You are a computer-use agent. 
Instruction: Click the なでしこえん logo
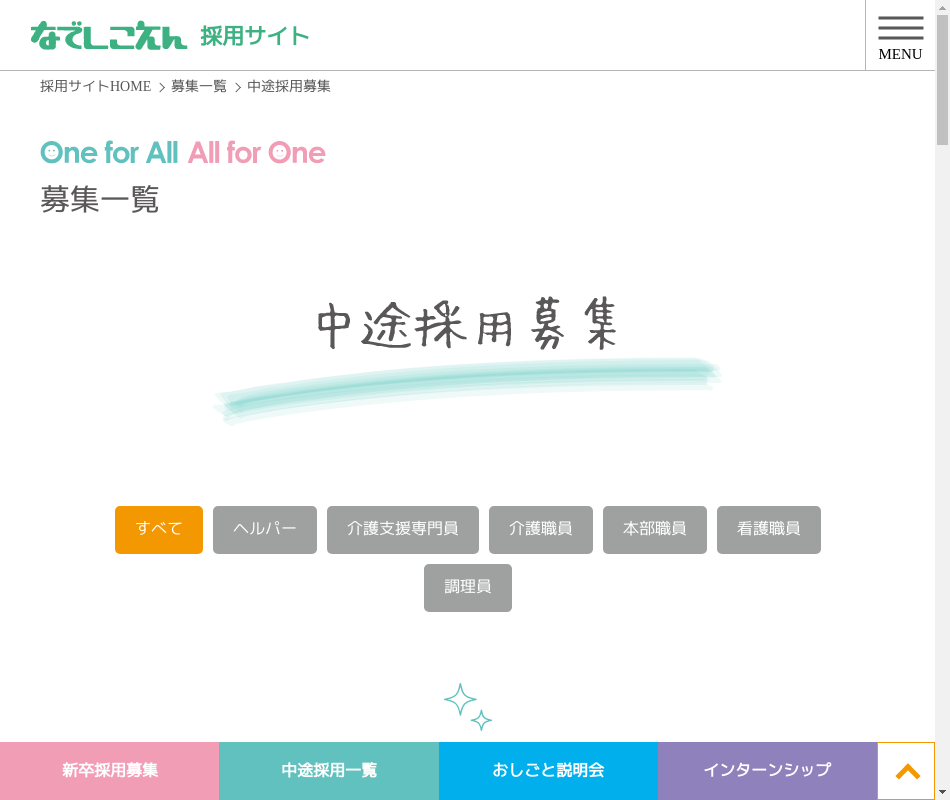tap(109, 36)
